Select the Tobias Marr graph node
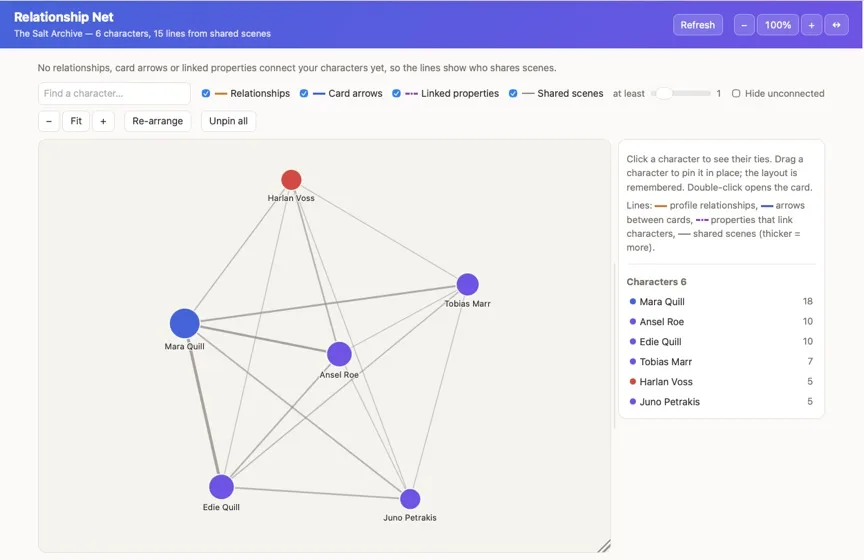 [x=467, y=284]
